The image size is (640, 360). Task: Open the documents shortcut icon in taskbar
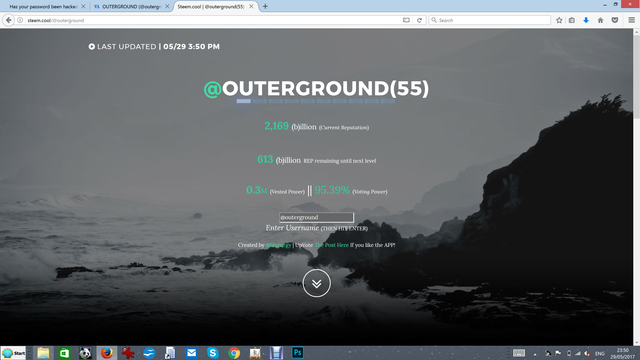point(170,353)
